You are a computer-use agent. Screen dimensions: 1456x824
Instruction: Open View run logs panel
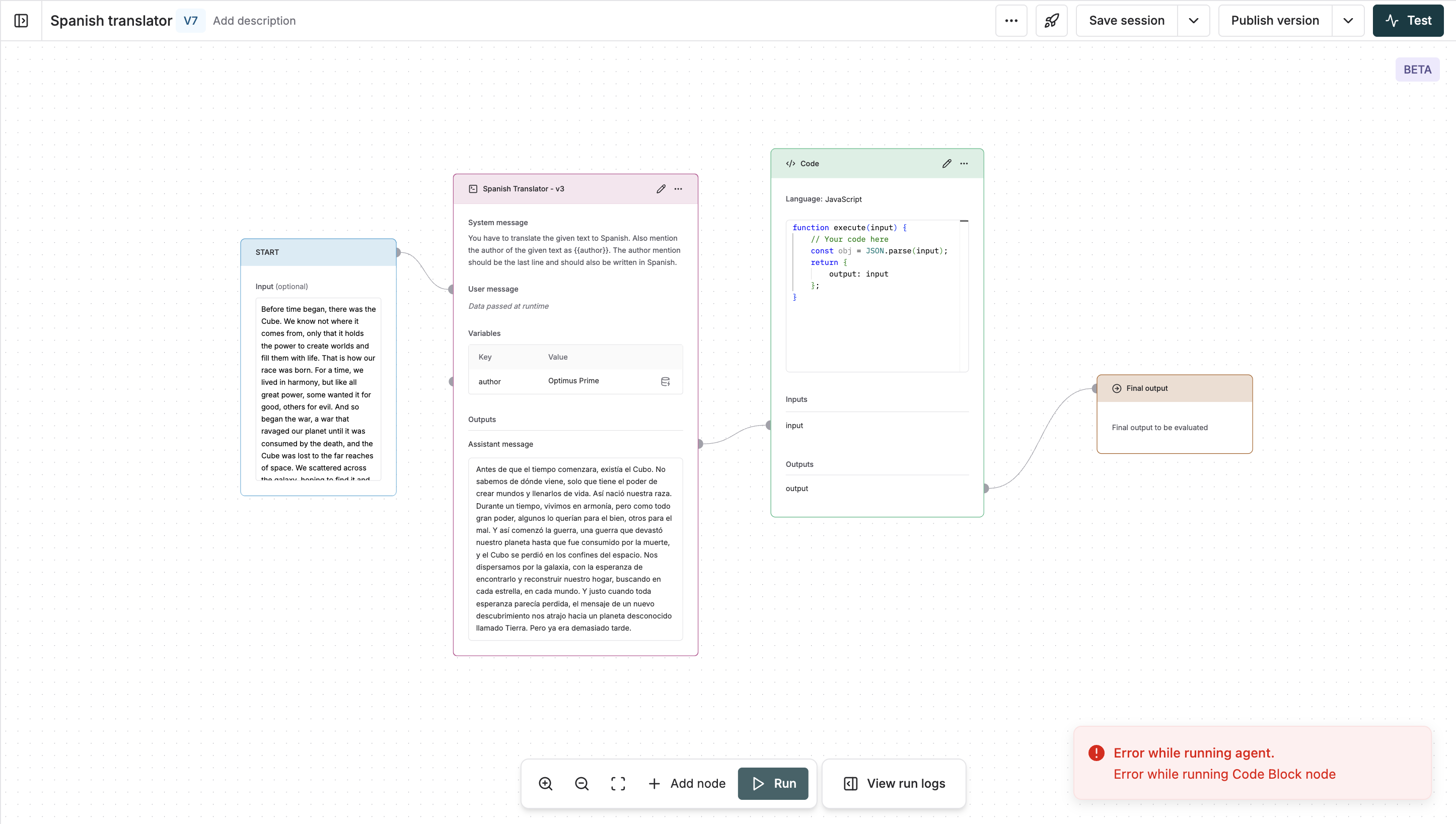pos(894,783)
